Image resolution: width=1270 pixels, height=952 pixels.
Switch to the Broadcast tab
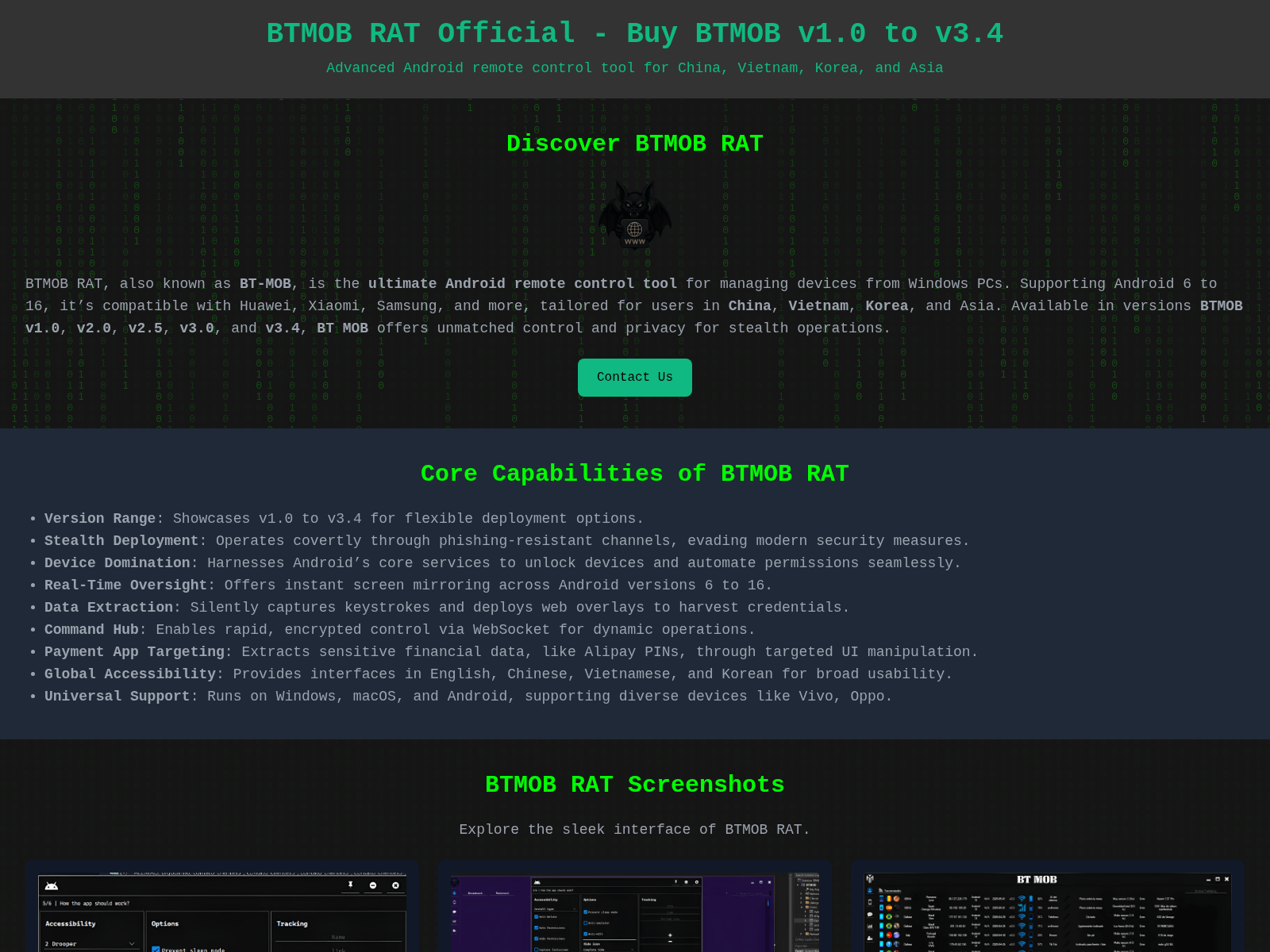pyautogui.click(x=475, y=893)
